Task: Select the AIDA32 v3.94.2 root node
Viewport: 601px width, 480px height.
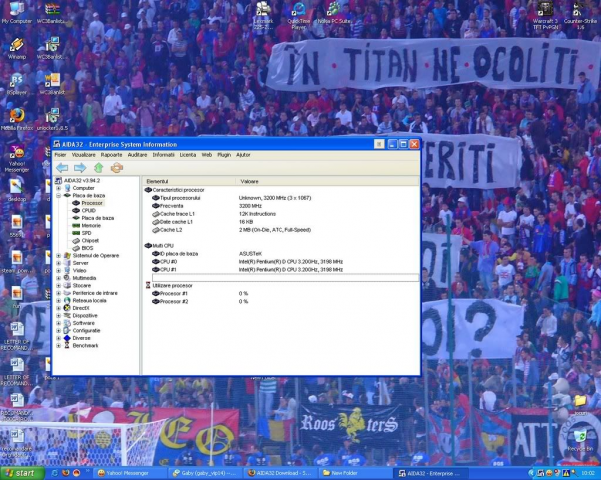Action: coord(82,180)
